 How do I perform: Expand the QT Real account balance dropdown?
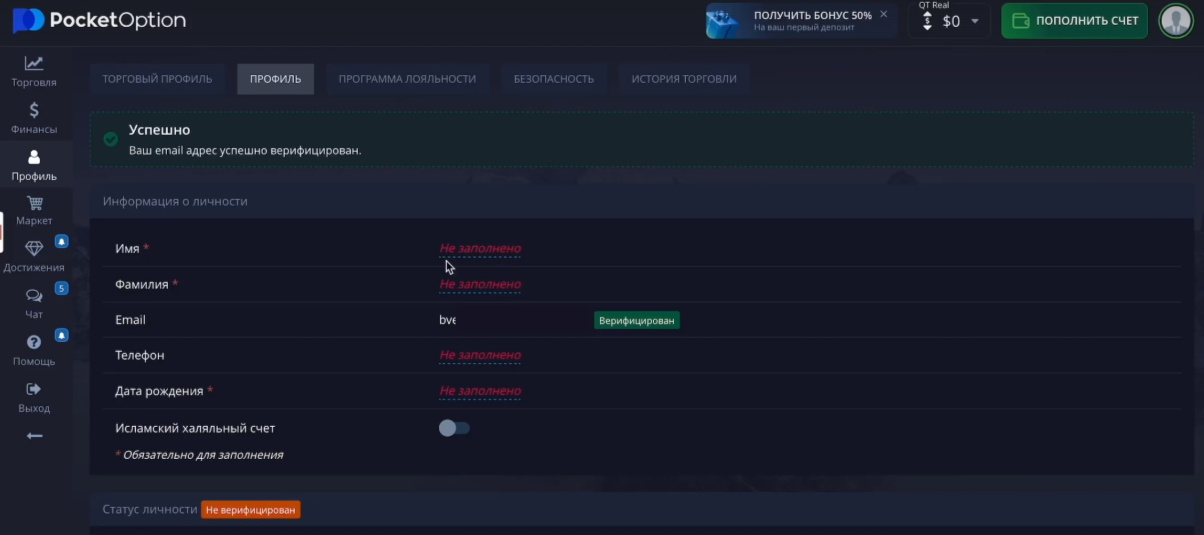tap(975, 21)
